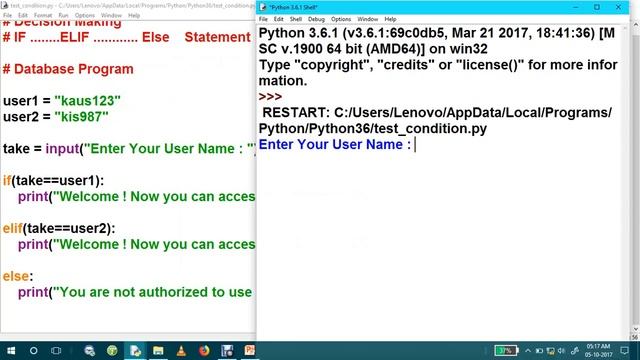
Task: Click the Cortana circle on taskbar
Action: click(x=33, y=351)
